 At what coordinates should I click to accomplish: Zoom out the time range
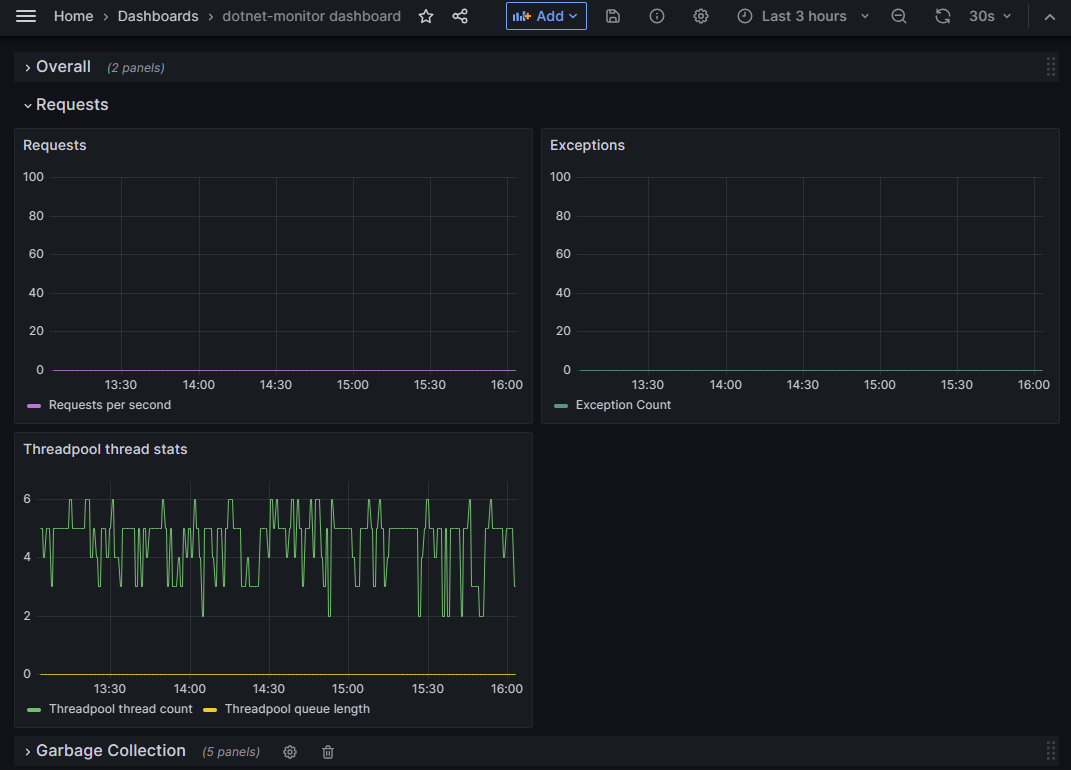(899, 16)
